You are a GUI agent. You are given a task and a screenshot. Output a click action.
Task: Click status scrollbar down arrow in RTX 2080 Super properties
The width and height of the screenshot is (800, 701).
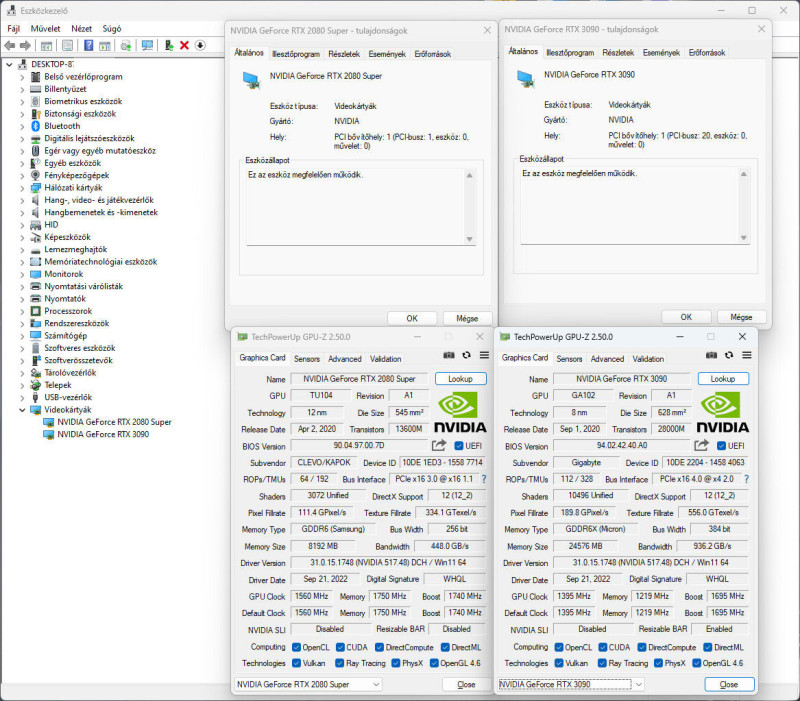tap(469, 239)
